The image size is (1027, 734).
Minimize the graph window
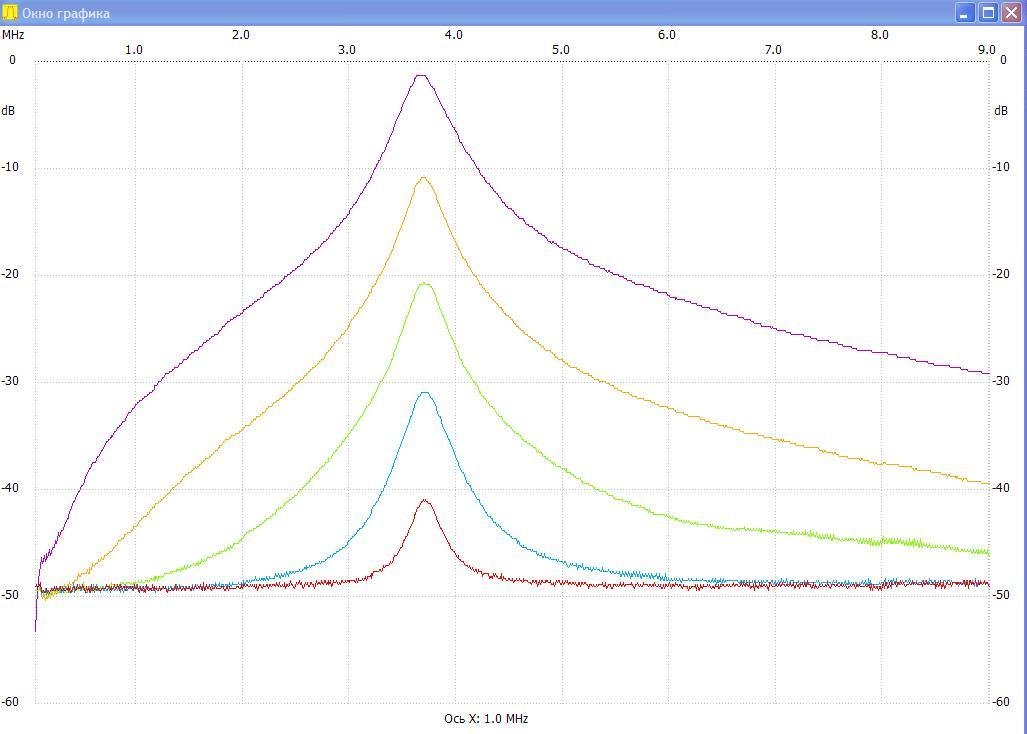(x=965, y=13)
